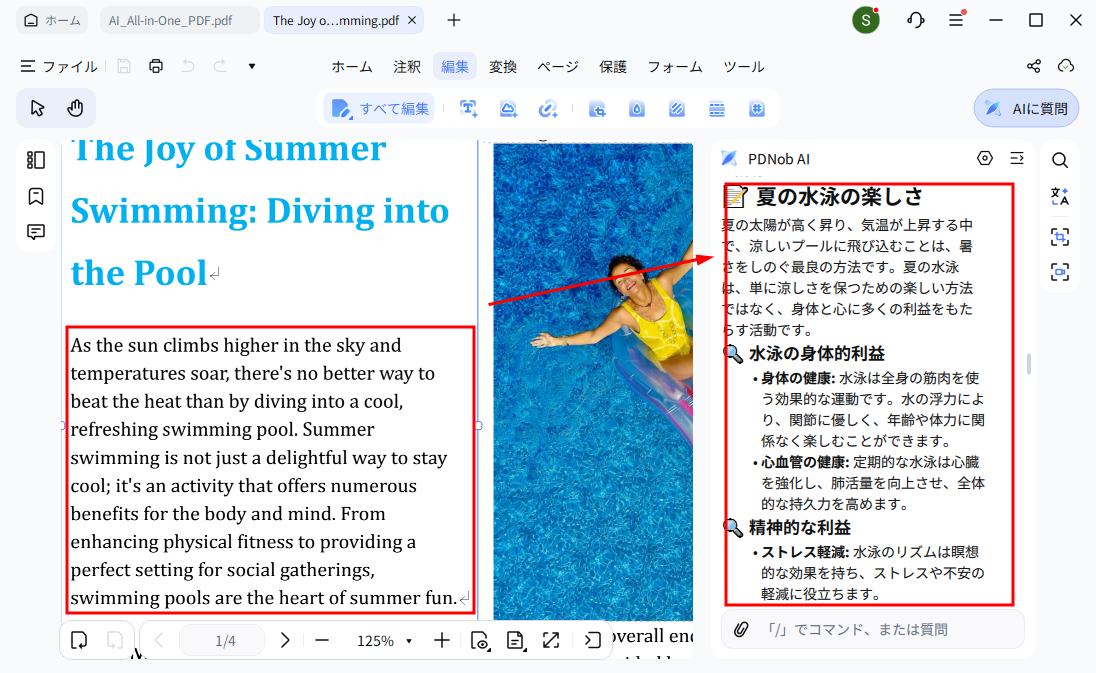Select the add text tool
This screenshot has height=673, width=1096.
click(x=468, y=108)
